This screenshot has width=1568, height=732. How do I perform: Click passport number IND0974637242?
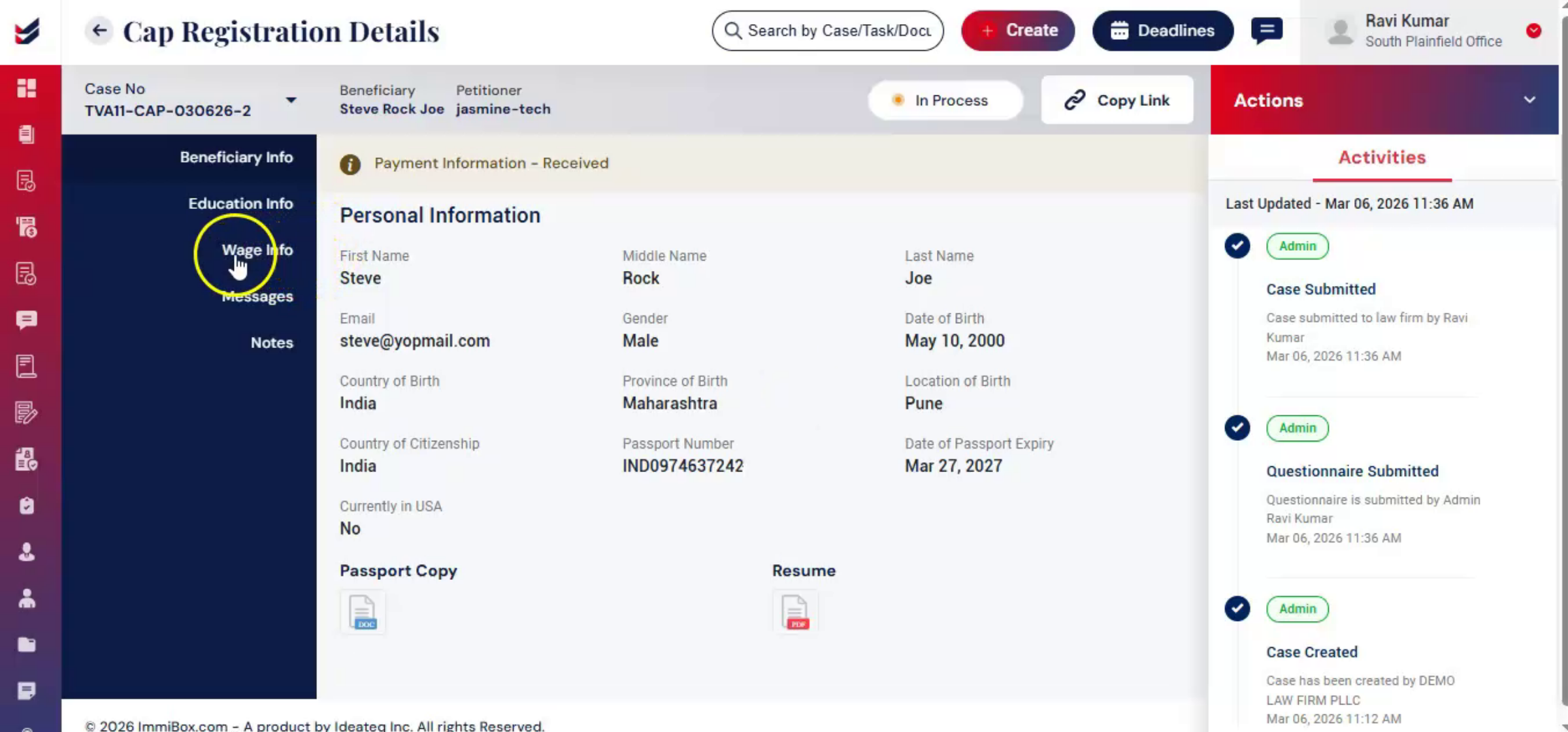[683, 466]
